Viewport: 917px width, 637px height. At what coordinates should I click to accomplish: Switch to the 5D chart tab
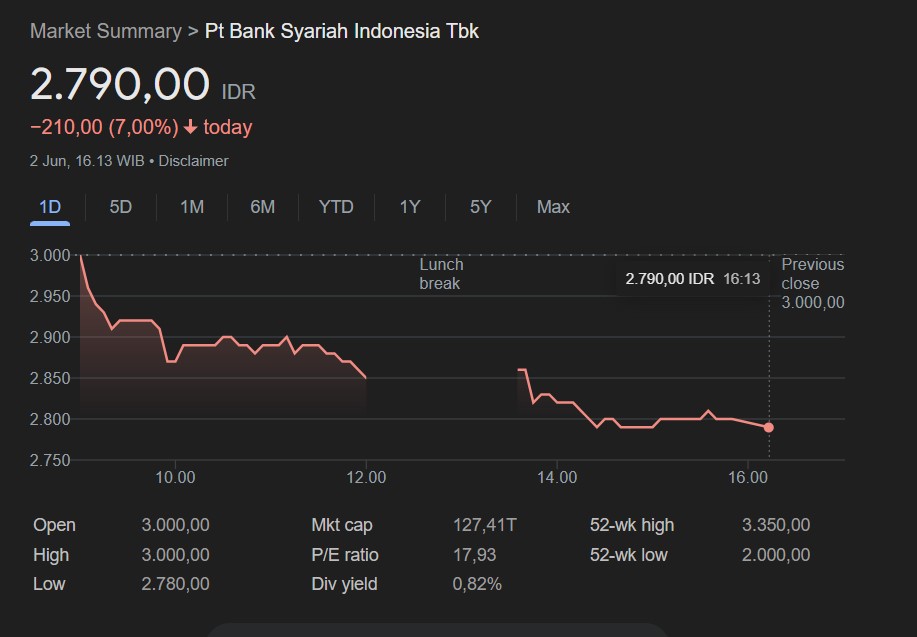[121, 207]
